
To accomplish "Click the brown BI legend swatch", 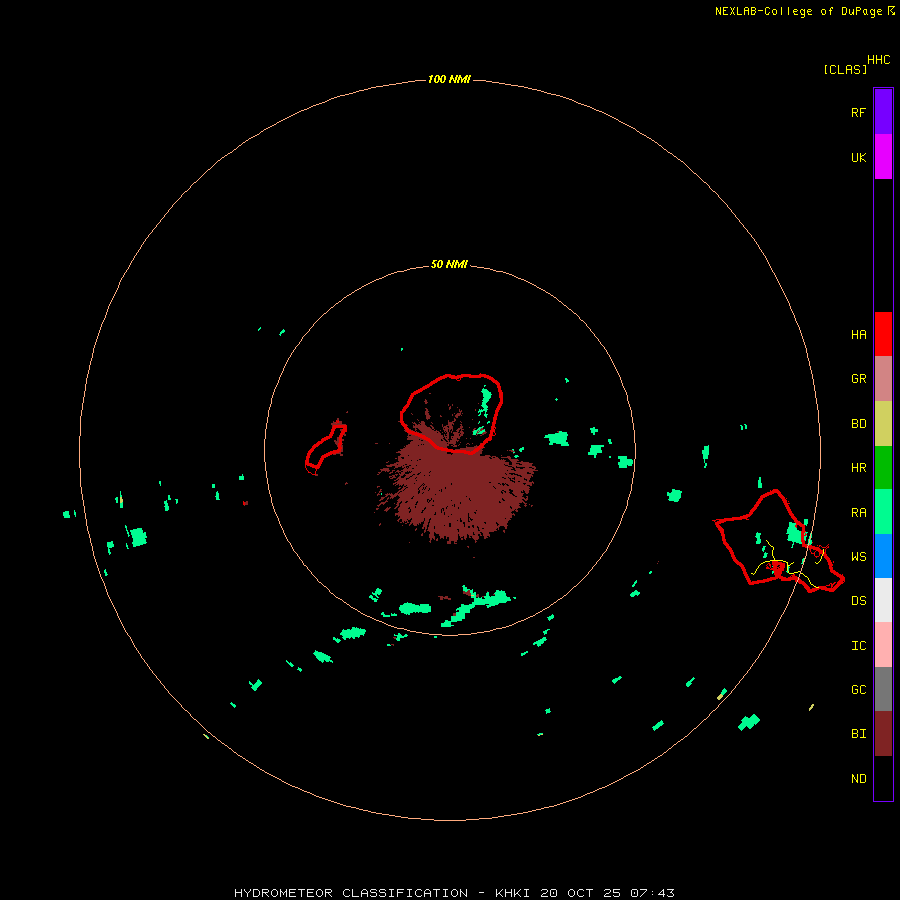I will 883,734.
